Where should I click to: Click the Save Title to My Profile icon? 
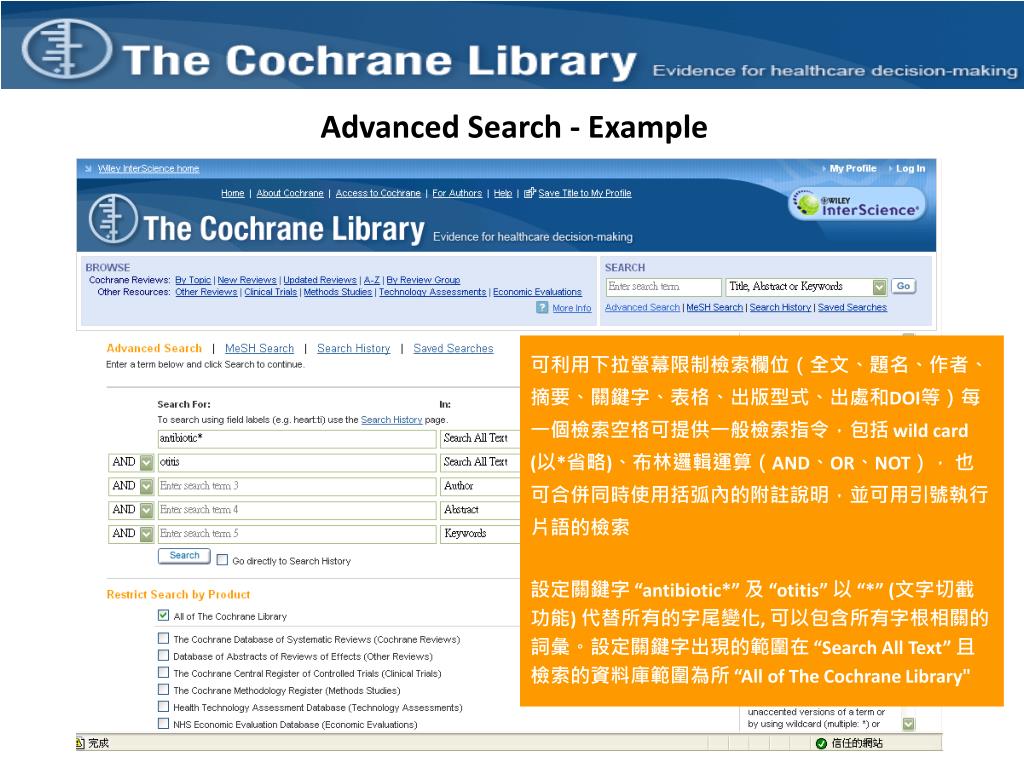click(x=530, y=193)
